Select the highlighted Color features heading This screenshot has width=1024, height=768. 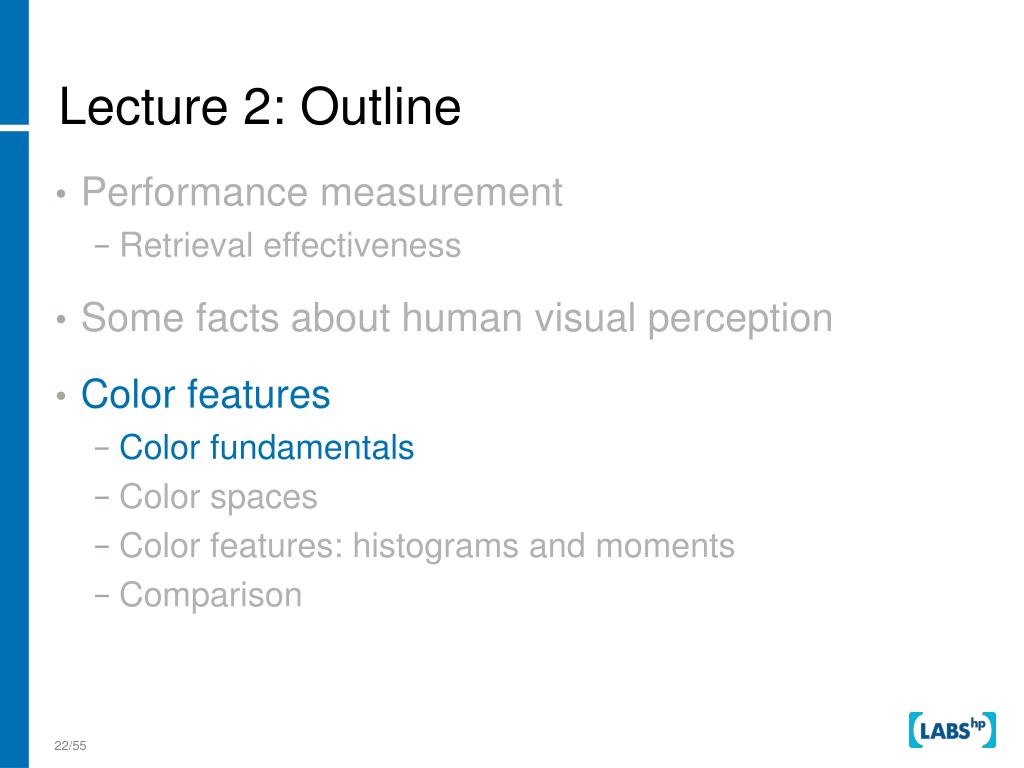tap(206, 394)
